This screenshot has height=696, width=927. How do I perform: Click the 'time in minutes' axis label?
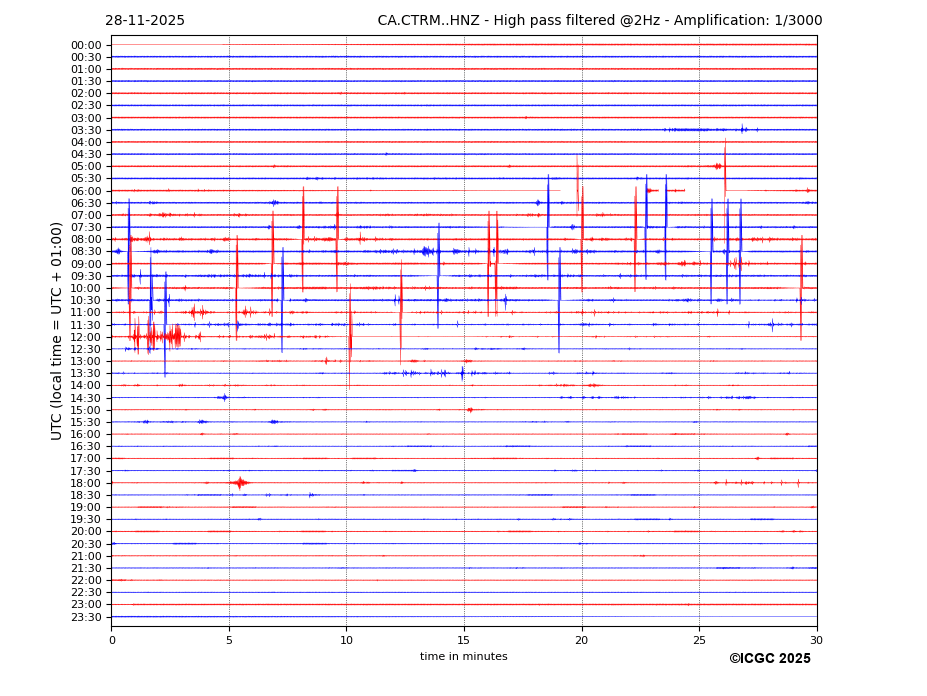[x=463, y=657]
